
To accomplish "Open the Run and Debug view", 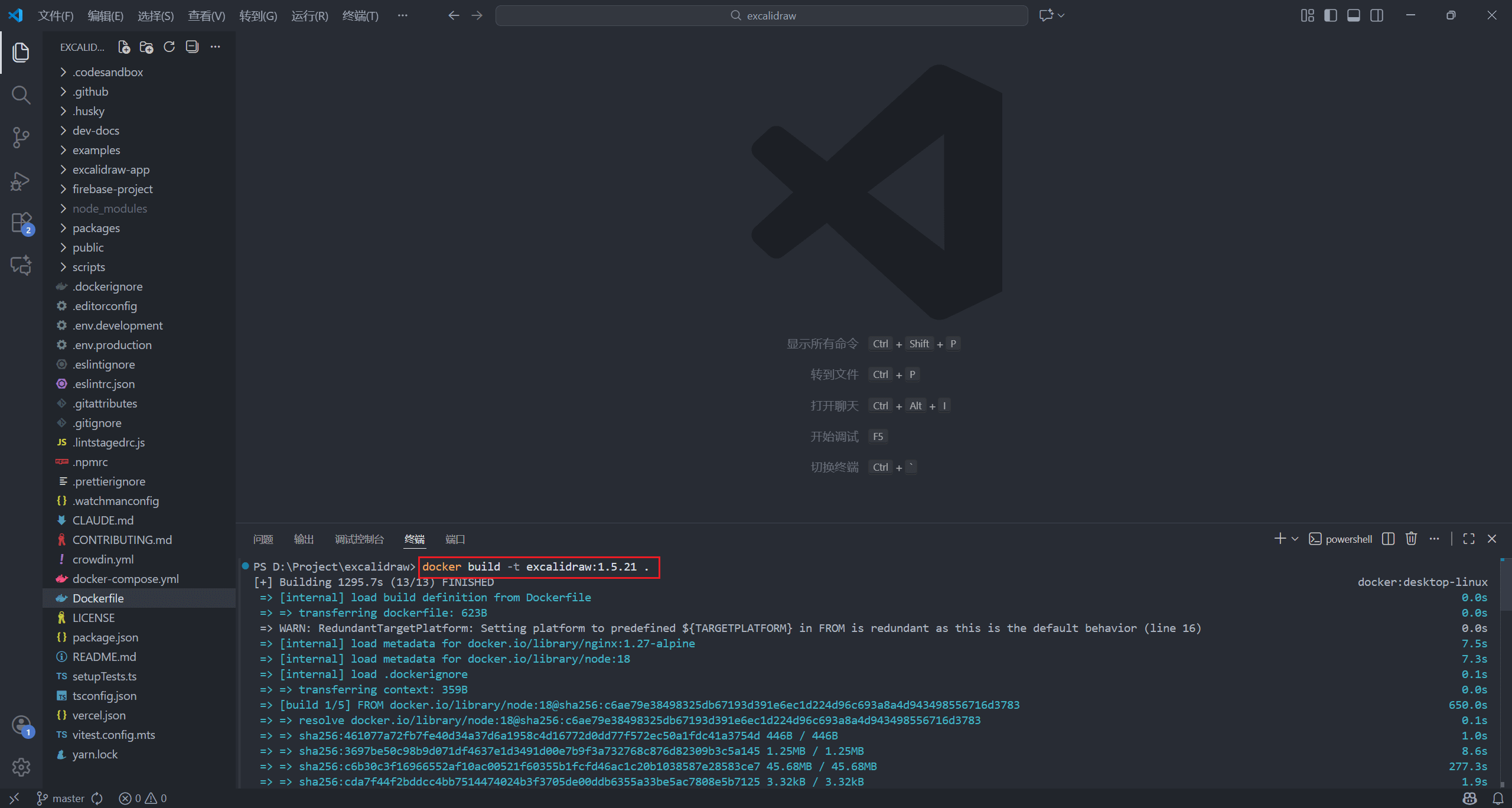I will tap(21, 181).
